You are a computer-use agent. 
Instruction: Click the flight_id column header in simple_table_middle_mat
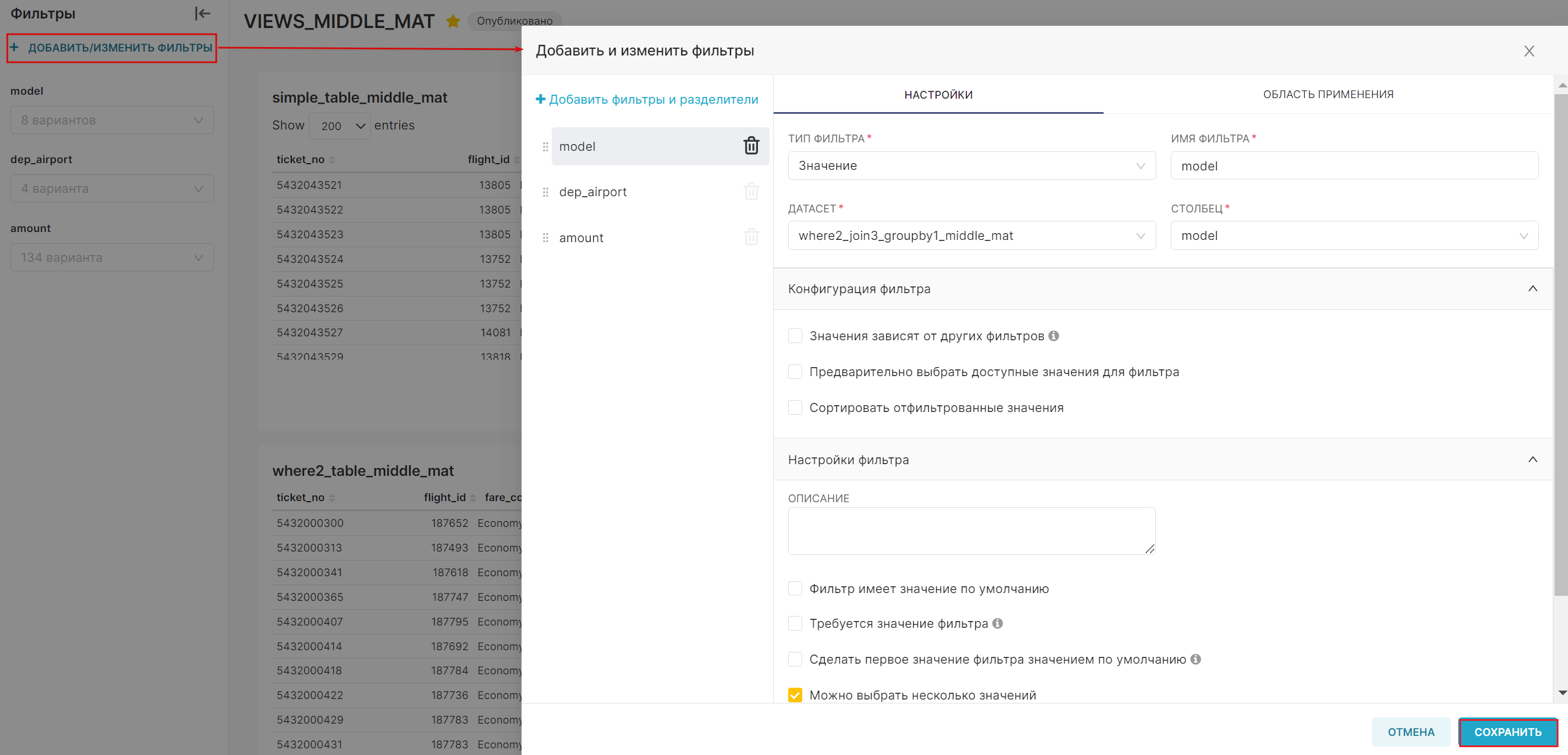[x=489, y=160]
